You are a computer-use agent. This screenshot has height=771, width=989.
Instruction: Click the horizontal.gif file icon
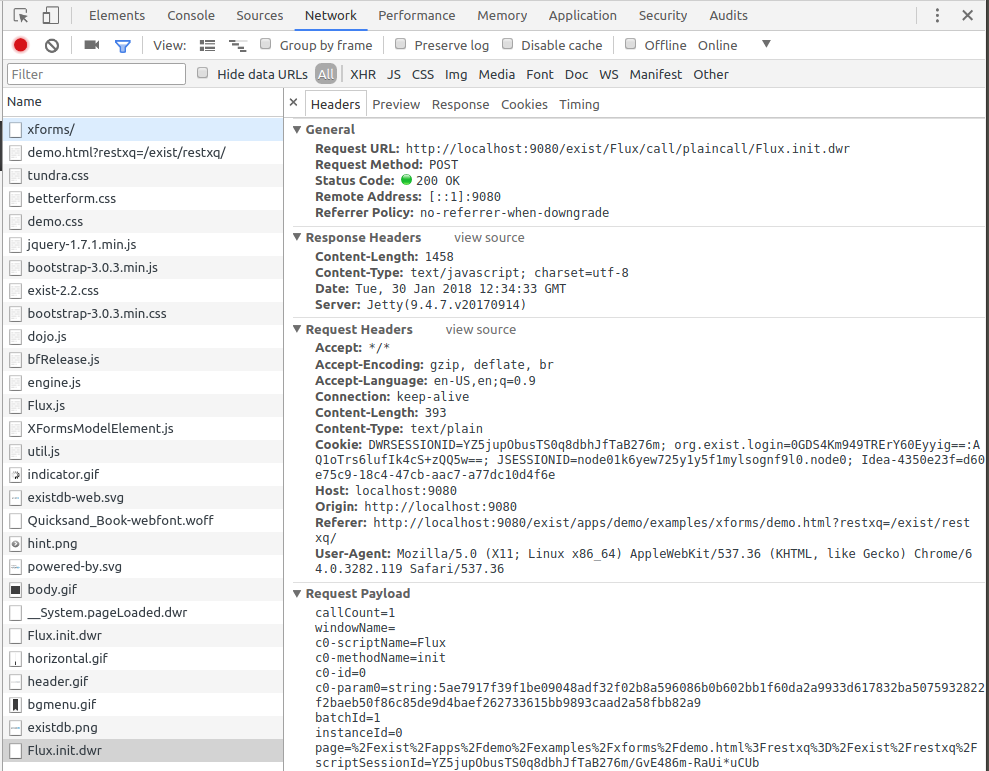coord(16,659)
